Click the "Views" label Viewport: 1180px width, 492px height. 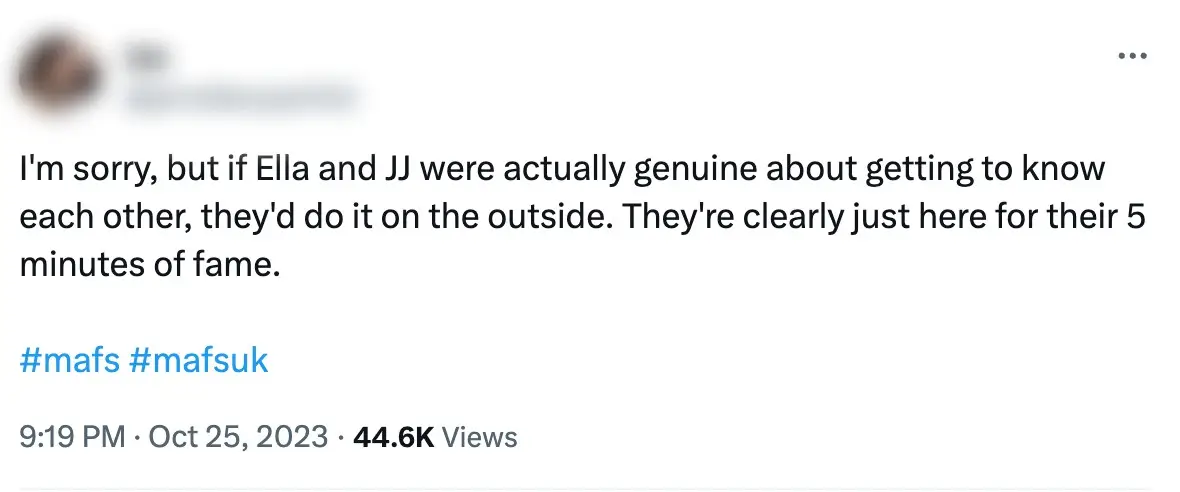[x=479, y=437]
